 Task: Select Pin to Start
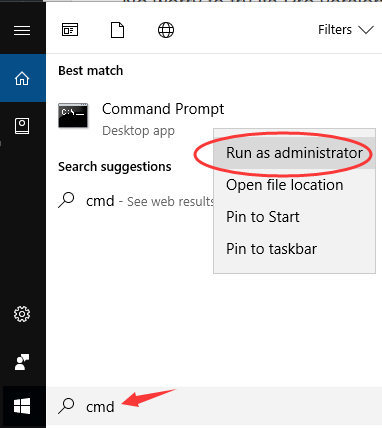pyautogui.click(x=294, y=217)
